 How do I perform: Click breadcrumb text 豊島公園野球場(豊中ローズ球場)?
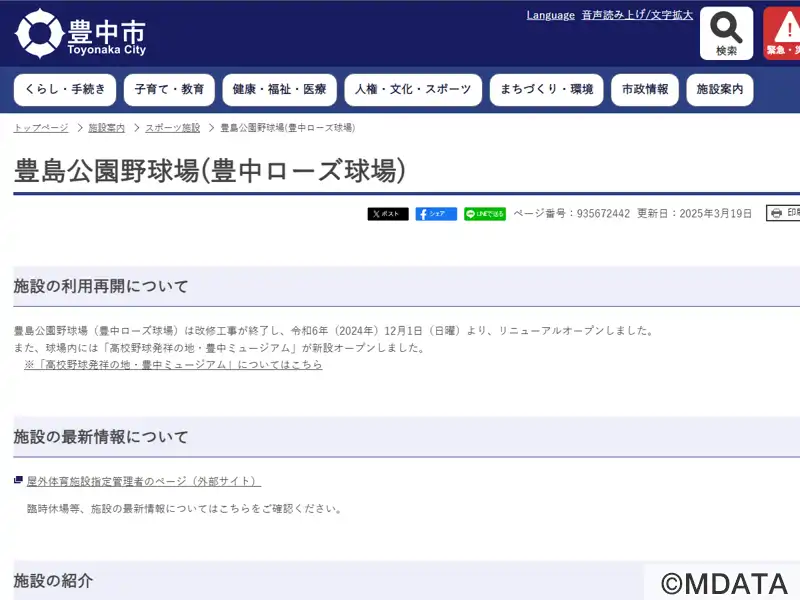tap(288, 128)
